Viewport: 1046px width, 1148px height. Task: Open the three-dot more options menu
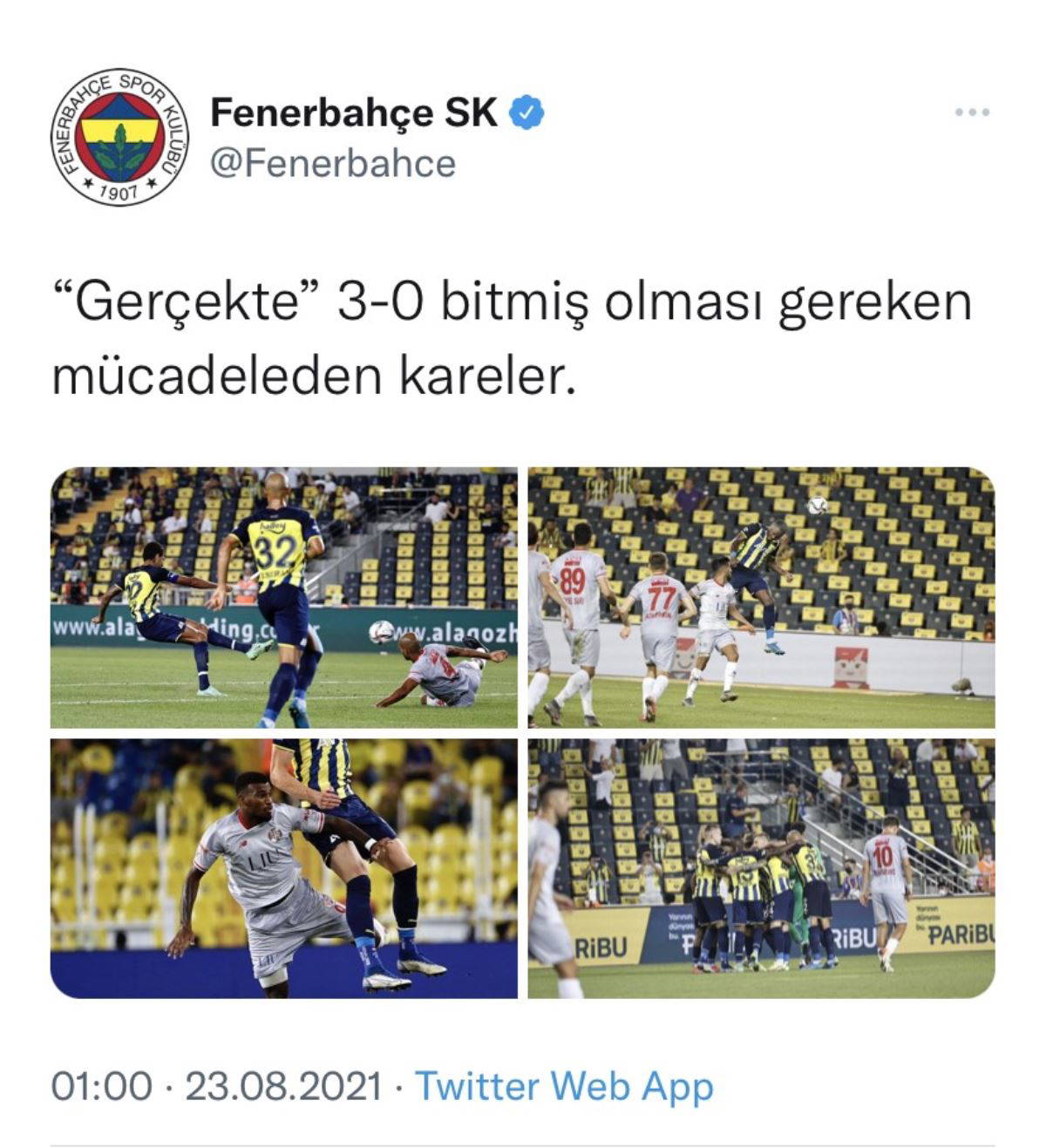tap(972, 112)
